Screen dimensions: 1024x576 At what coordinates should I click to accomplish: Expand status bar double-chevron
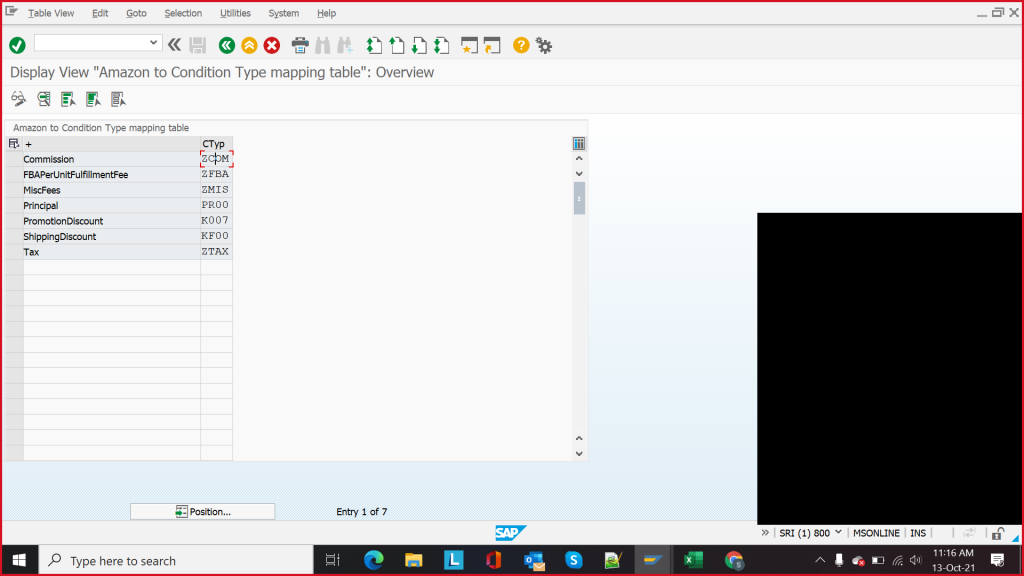click(x=765, y=533)
